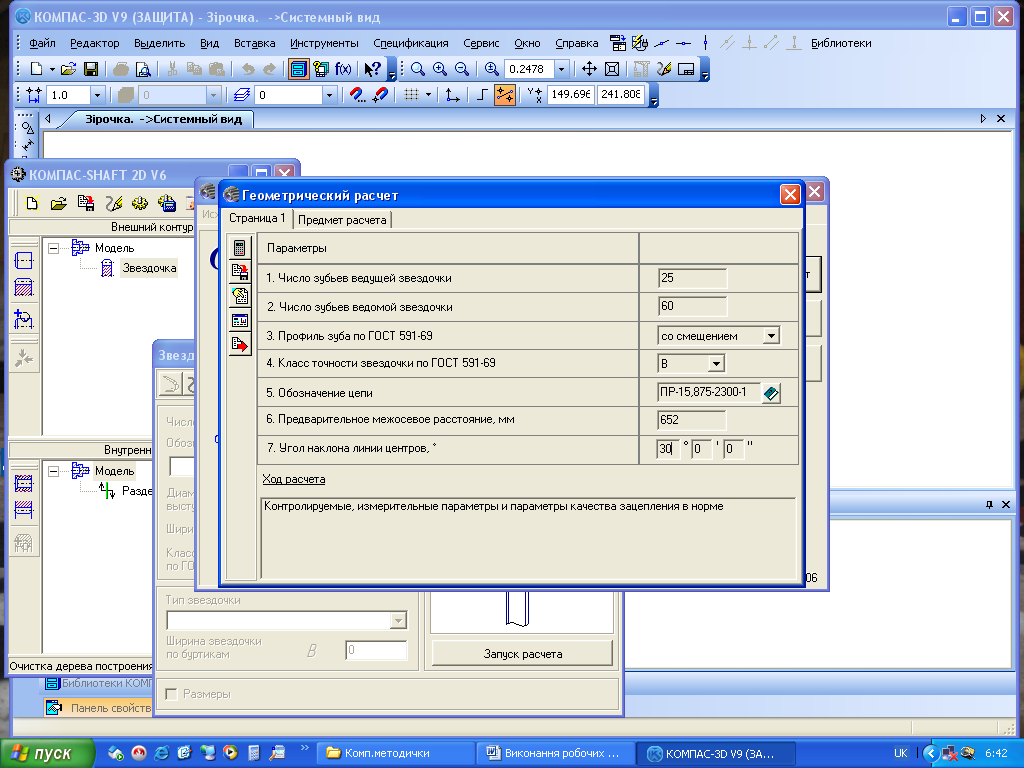The image size is (1024, 768).
Task: Click the local coordinate system icon
Action: pyautogui.click(x=452, y=95)
